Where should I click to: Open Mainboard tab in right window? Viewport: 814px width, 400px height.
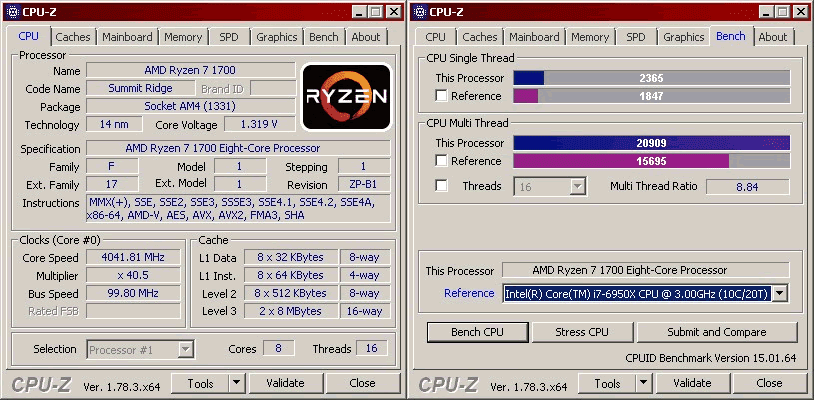pos(534,37)
